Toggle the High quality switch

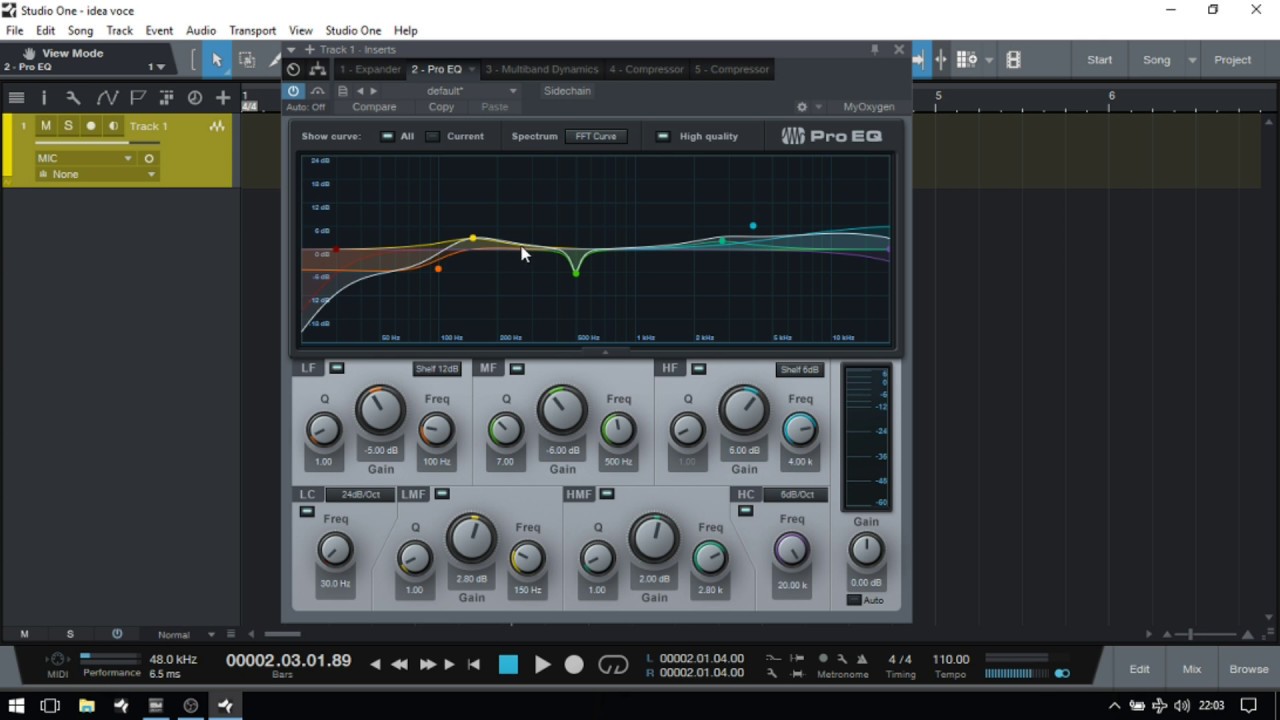pos(662,136)
